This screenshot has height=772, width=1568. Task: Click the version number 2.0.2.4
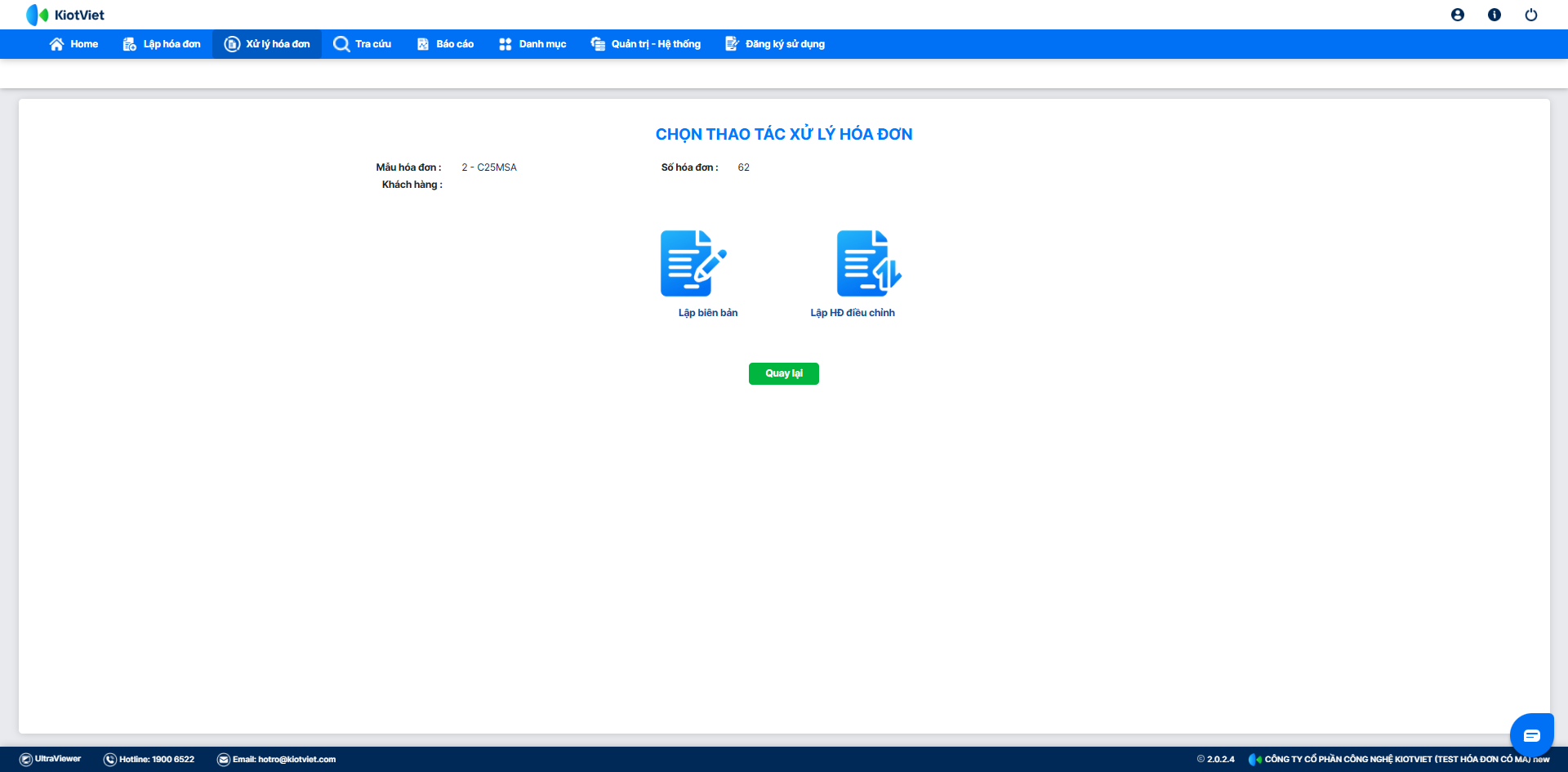click(1221, 760)
